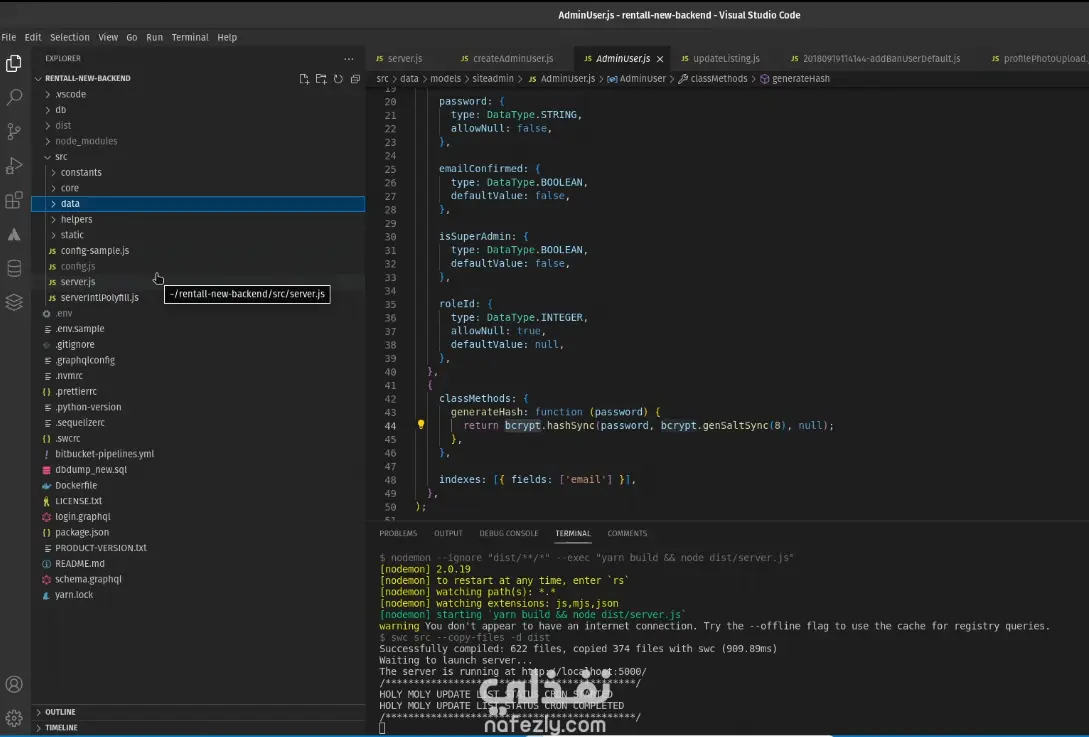Image resolution: width=1089 pixels, height=737 pixels.
Task: Close the AdminUser.js editor tab
Action: point(660,59)
